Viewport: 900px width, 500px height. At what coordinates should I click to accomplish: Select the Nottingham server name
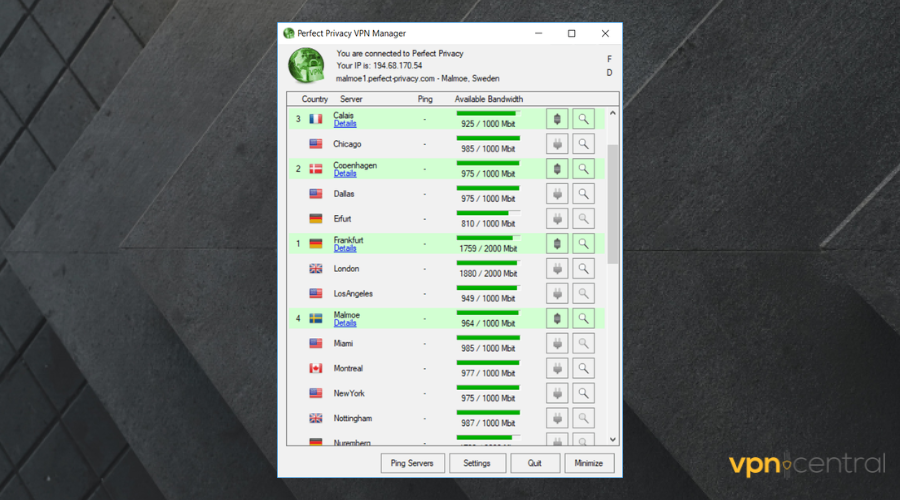click(x=352, y=418)
